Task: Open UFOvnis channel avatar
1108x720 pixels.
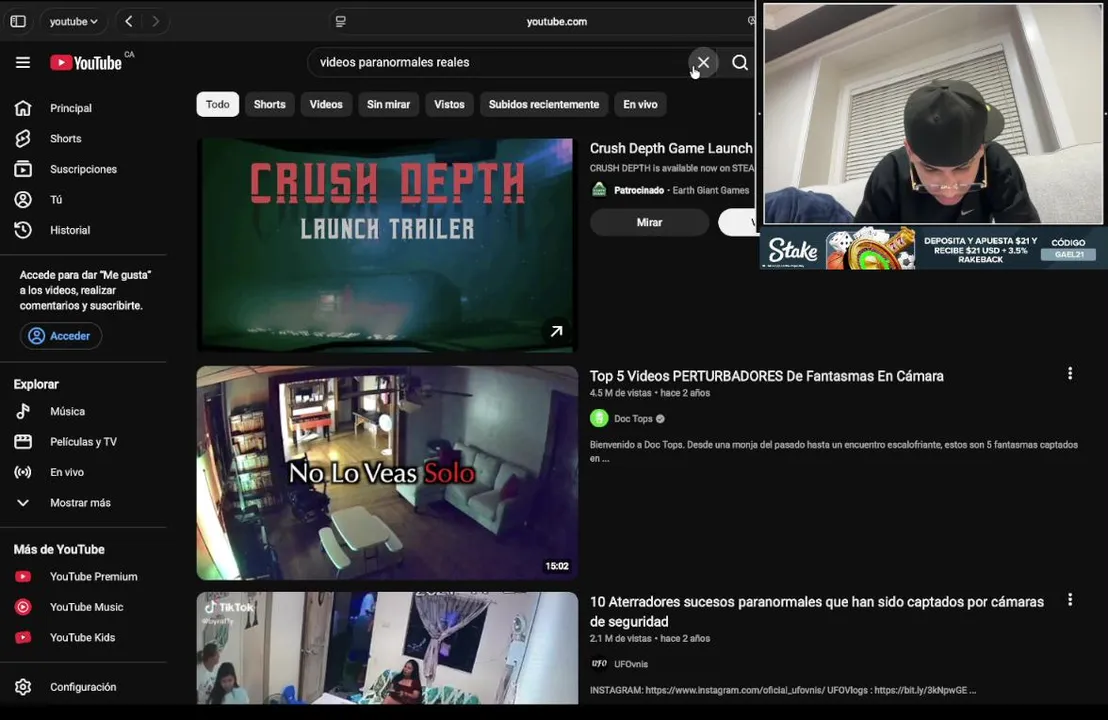Action: (x=599, y=663)
